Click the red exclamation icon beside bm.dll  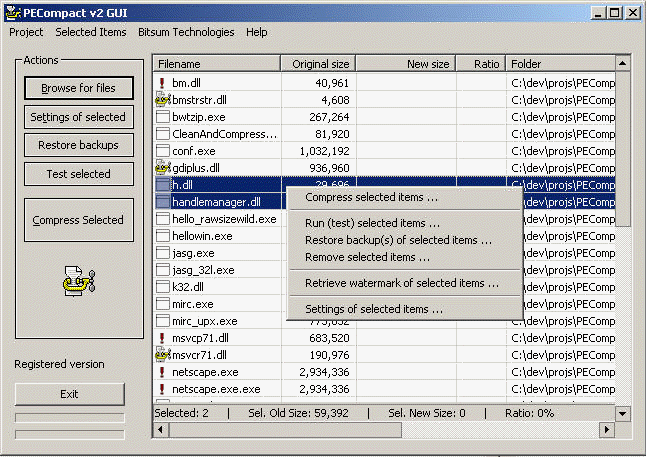tap(162, 83)
